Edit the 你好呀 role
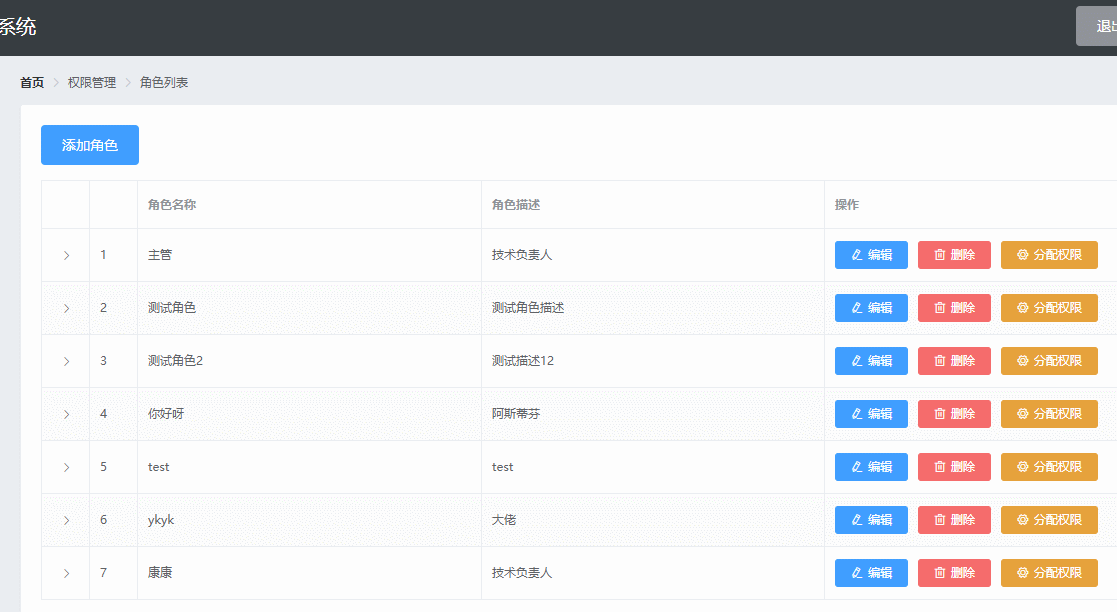Image resolution: width=1117 pixels, height=612 pixels. coord(871,413)
